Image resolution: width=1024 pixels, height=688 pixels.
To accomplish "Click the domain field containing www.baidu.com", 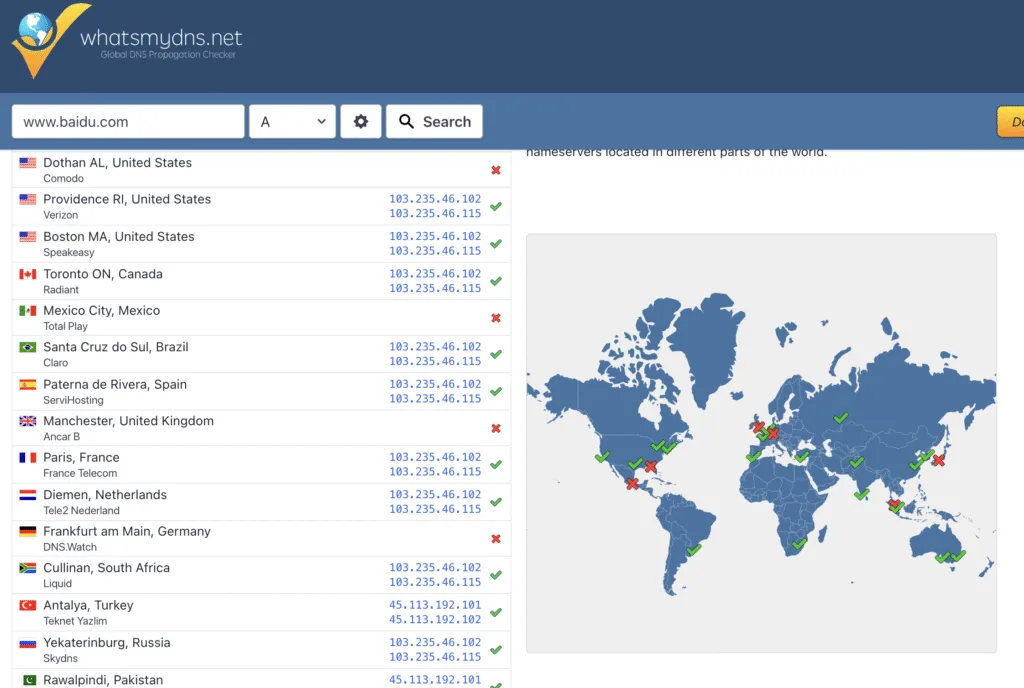I will 128,122.
